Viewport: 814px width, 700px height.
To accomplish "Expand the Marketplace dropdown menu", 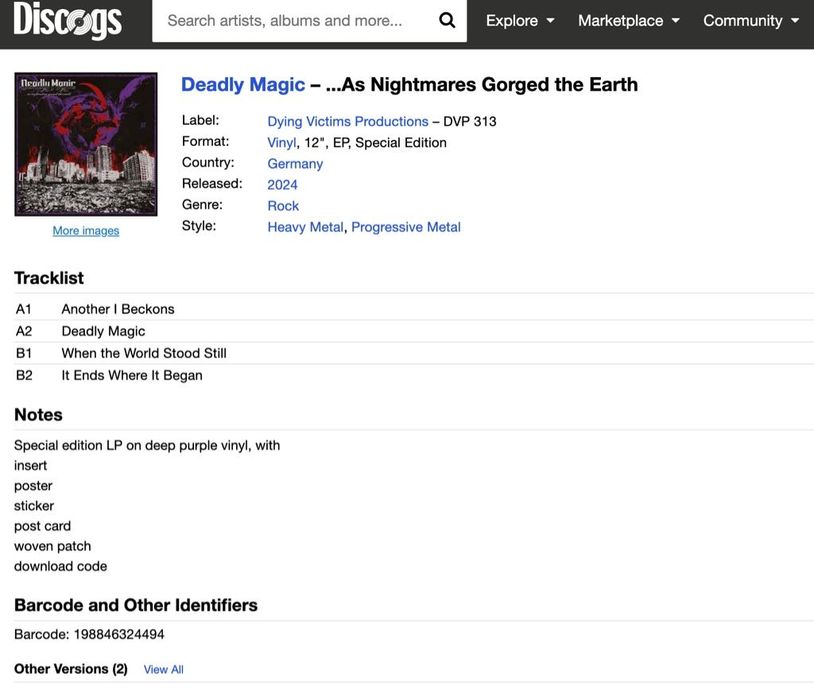I will pos(628,20).
